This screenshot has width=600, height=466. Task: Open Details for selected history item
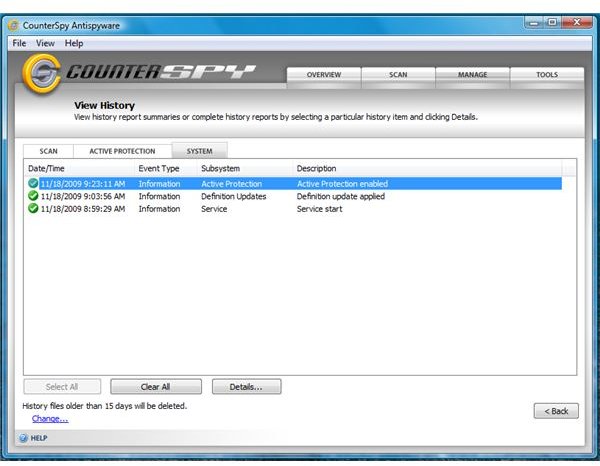[x=246, y=387]
